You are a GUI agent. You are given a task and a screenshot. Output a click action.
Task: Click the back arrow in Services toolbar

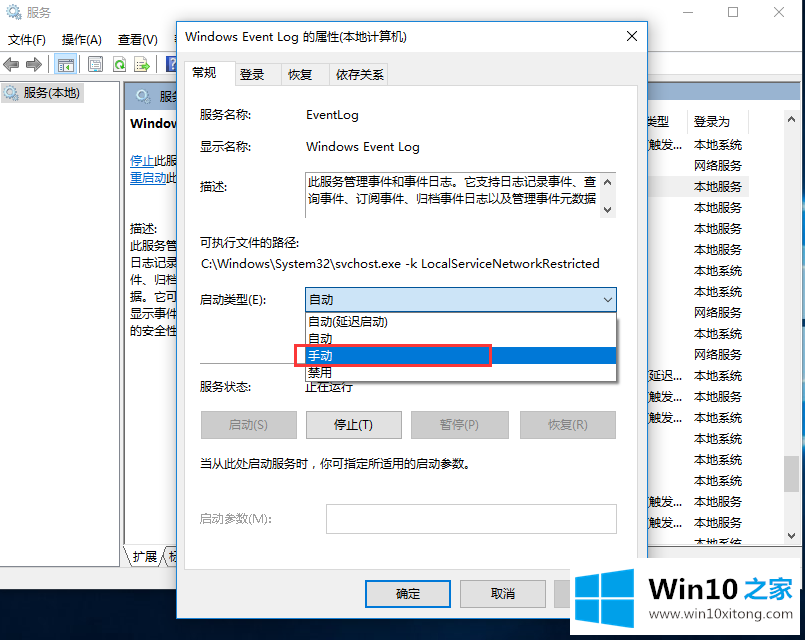pyautogui.click(x=11, y=65)
